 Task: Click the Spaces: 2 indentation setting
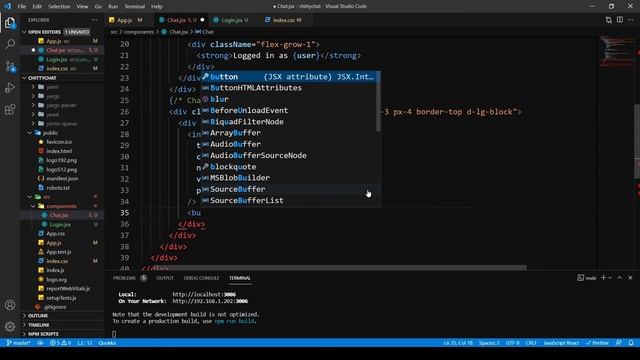(x=489, y=343)
